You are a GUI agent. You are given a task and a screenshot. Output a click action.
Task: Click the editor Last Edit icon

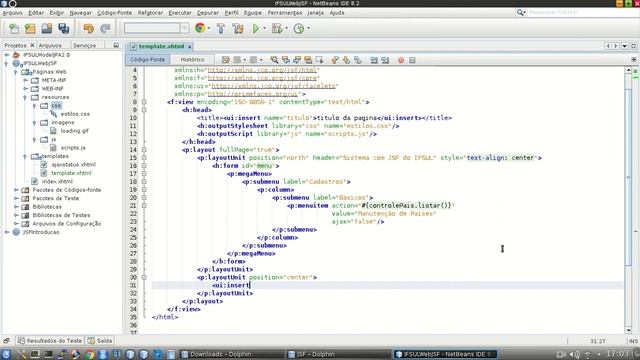[x=225, y=60]
